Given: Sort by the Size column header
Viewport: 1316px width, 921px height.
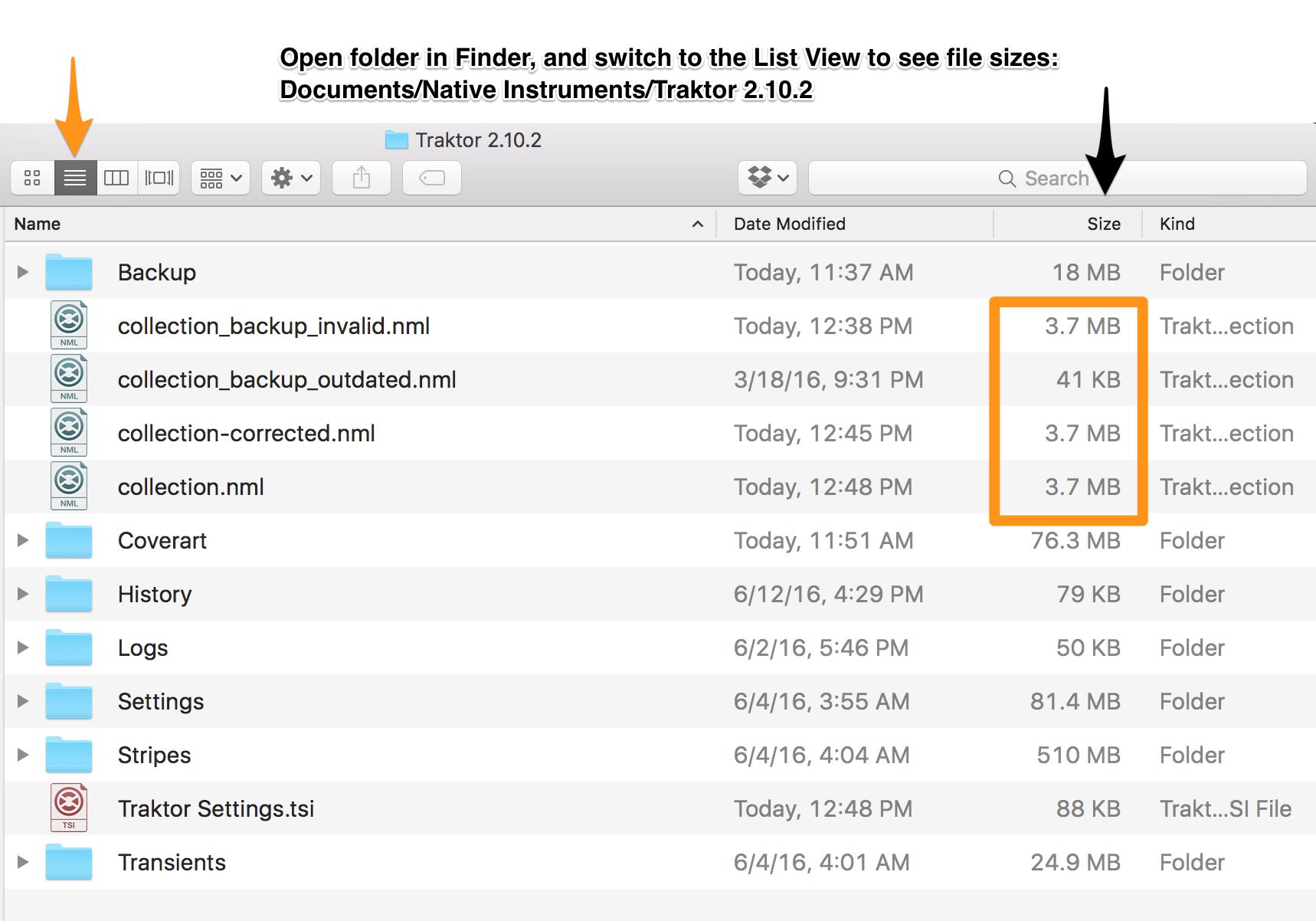Looking at the screenshot, I should coord(1068,224).
